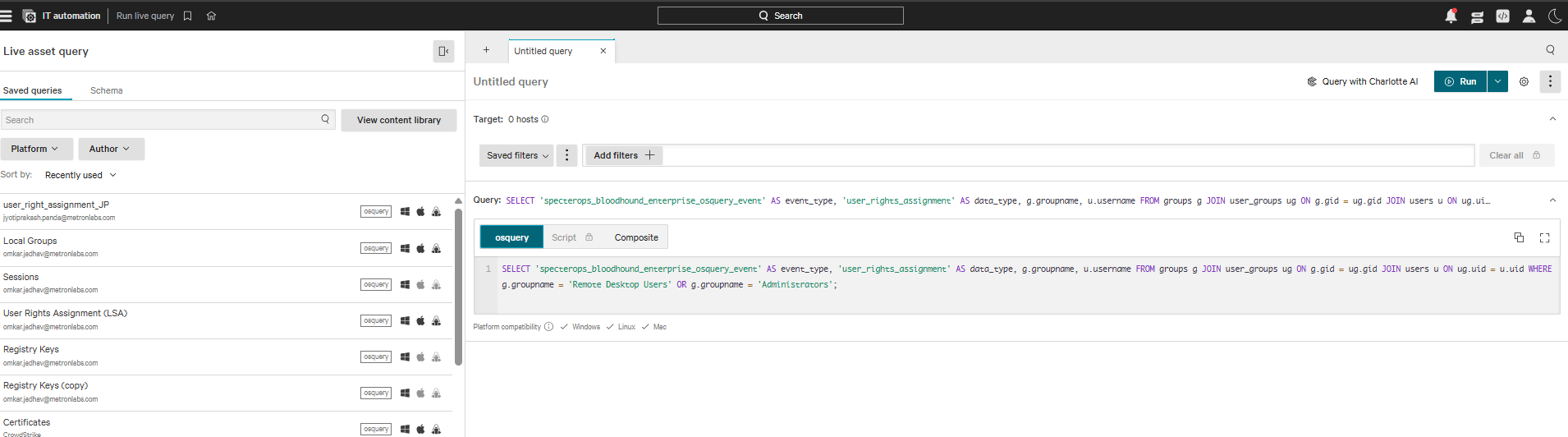Click Add filters button
Viewport: 1568px width, 437px height.
tap(624, 155)
